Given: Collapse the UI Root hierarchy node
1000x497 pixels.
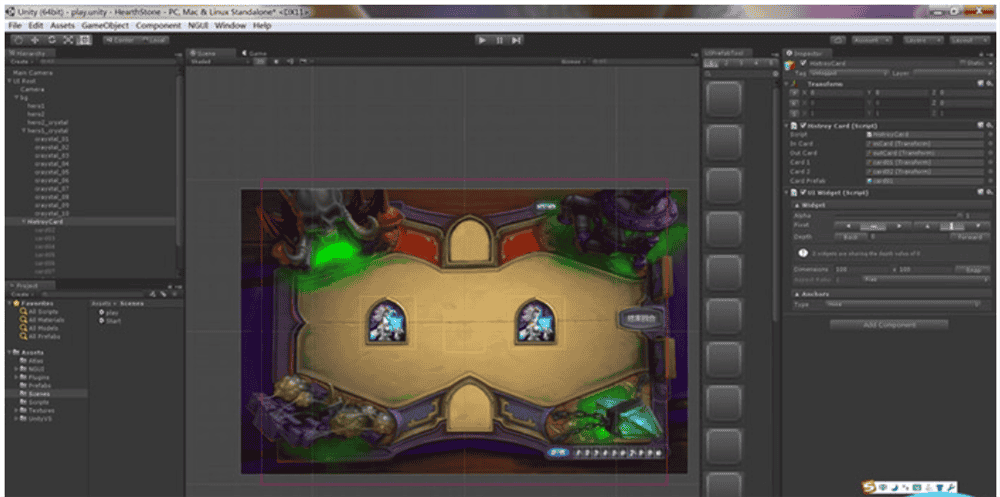Looking at the screenshot, I should (x=10, y=81).
